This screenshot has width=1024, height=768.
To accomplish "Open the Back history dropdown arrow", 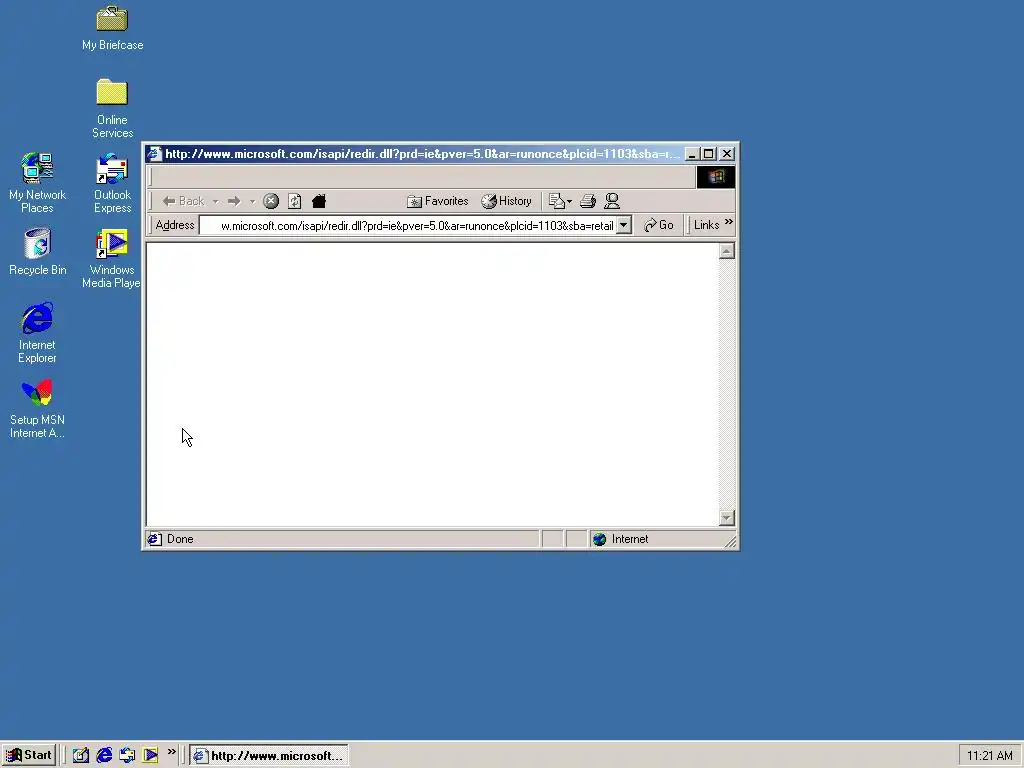I will (216, 201).
